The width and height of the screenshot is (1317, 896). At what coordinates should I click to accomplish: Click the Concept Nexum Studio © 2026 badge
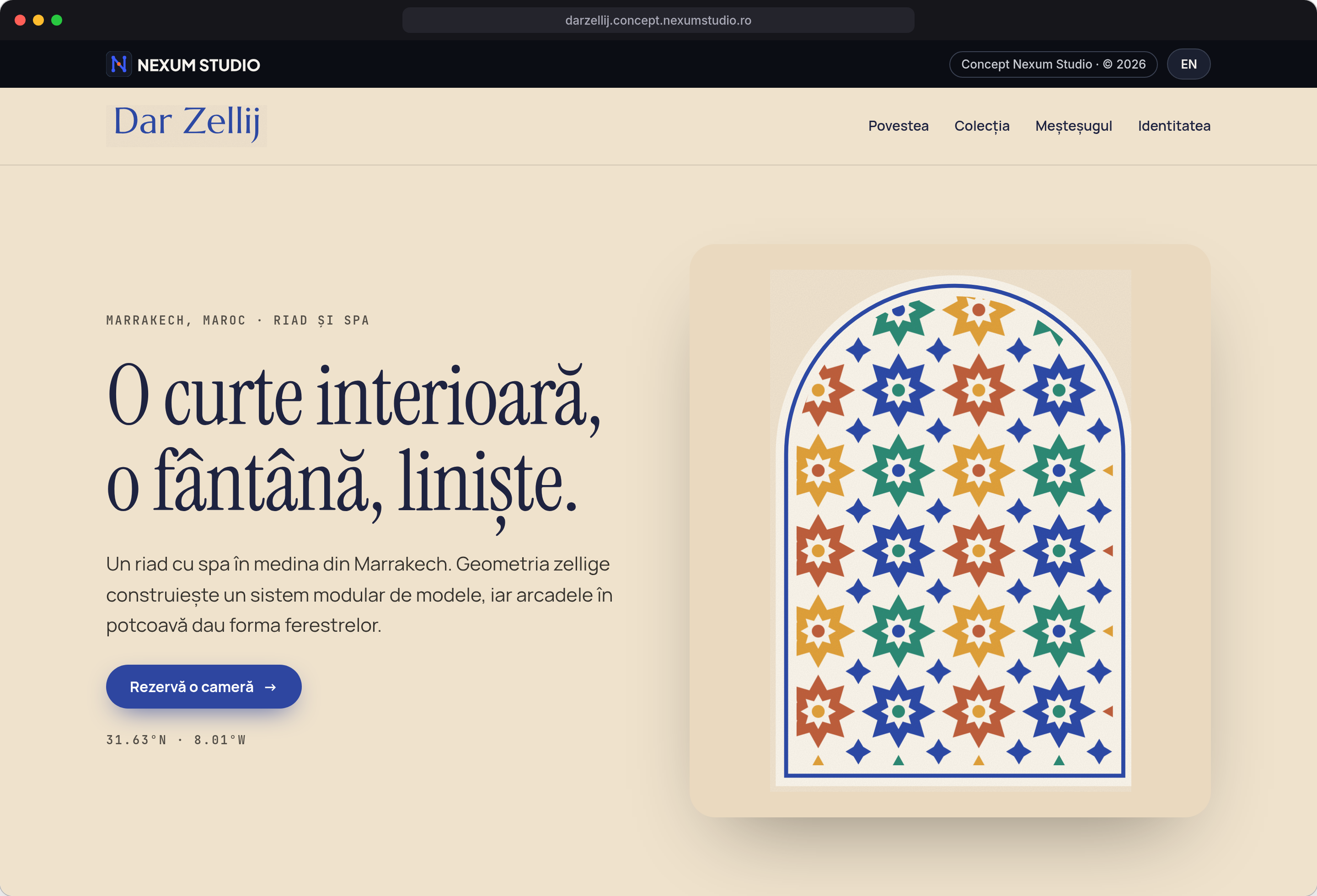click(x=1053, y=64)
